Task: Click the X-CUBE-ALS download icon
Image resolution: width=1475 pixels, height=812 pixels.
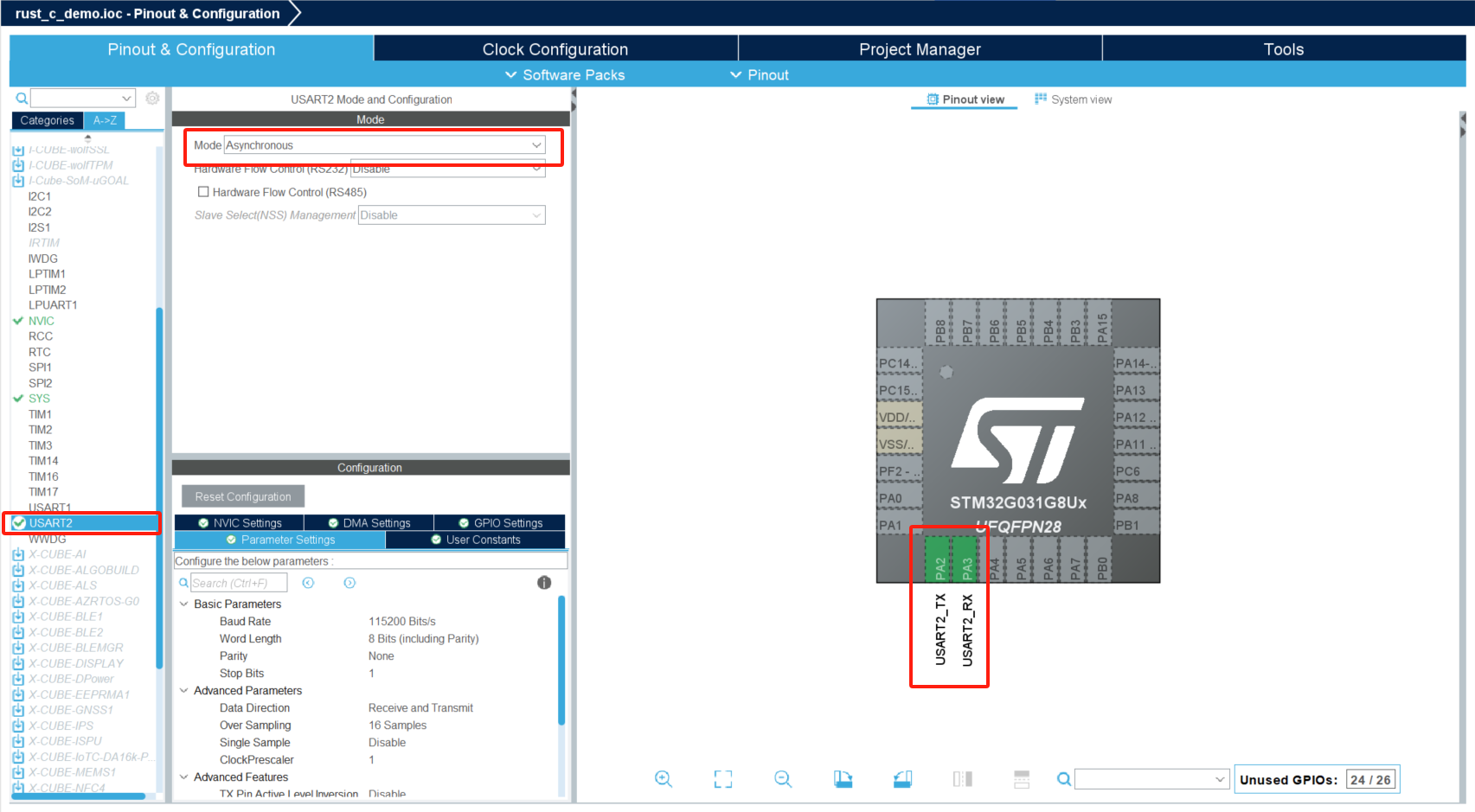Action: pyautogui.click(x=18, y=585)
